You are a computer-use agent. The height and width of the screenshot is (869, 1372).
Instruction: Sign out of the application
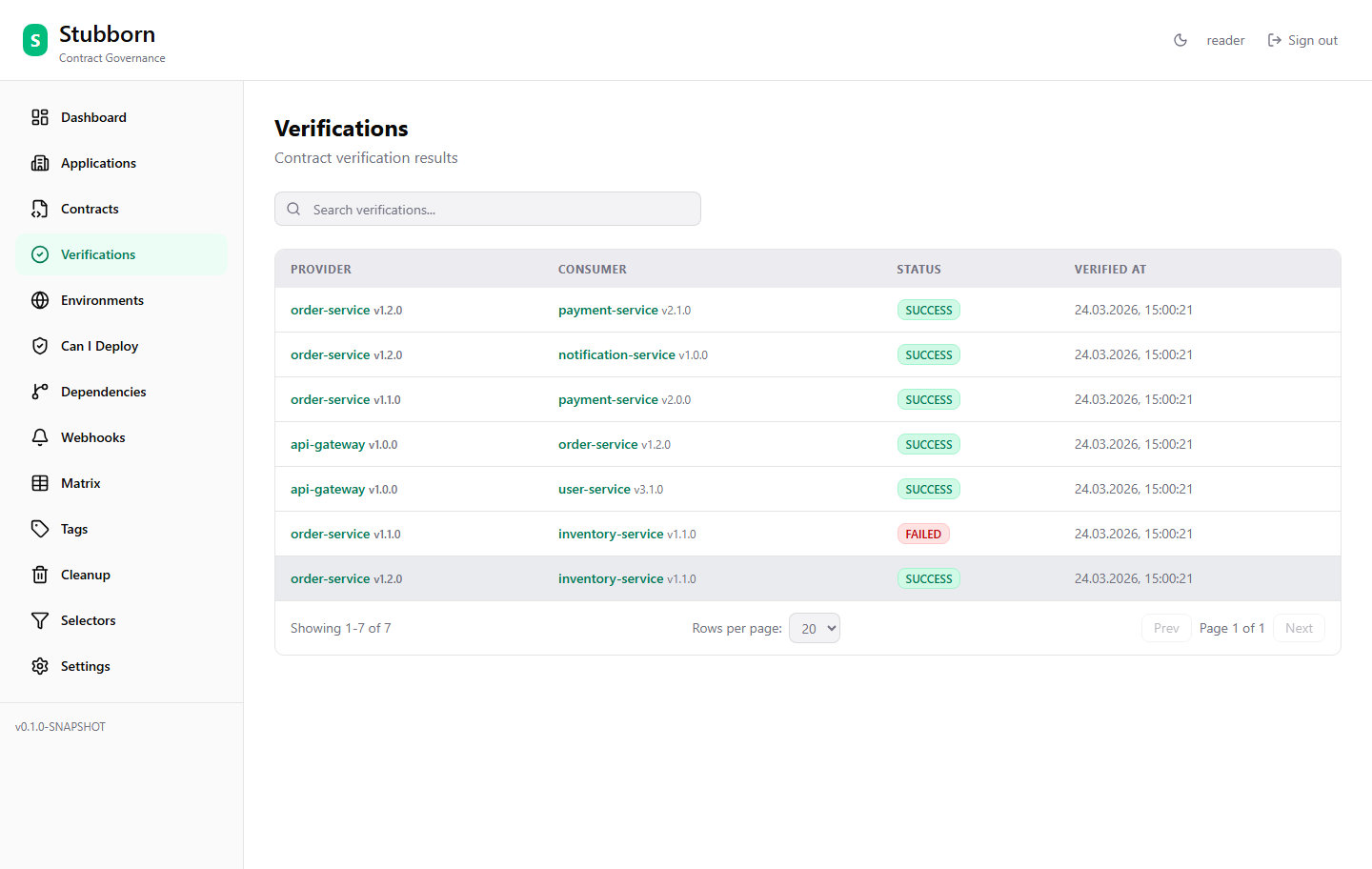1302,40
